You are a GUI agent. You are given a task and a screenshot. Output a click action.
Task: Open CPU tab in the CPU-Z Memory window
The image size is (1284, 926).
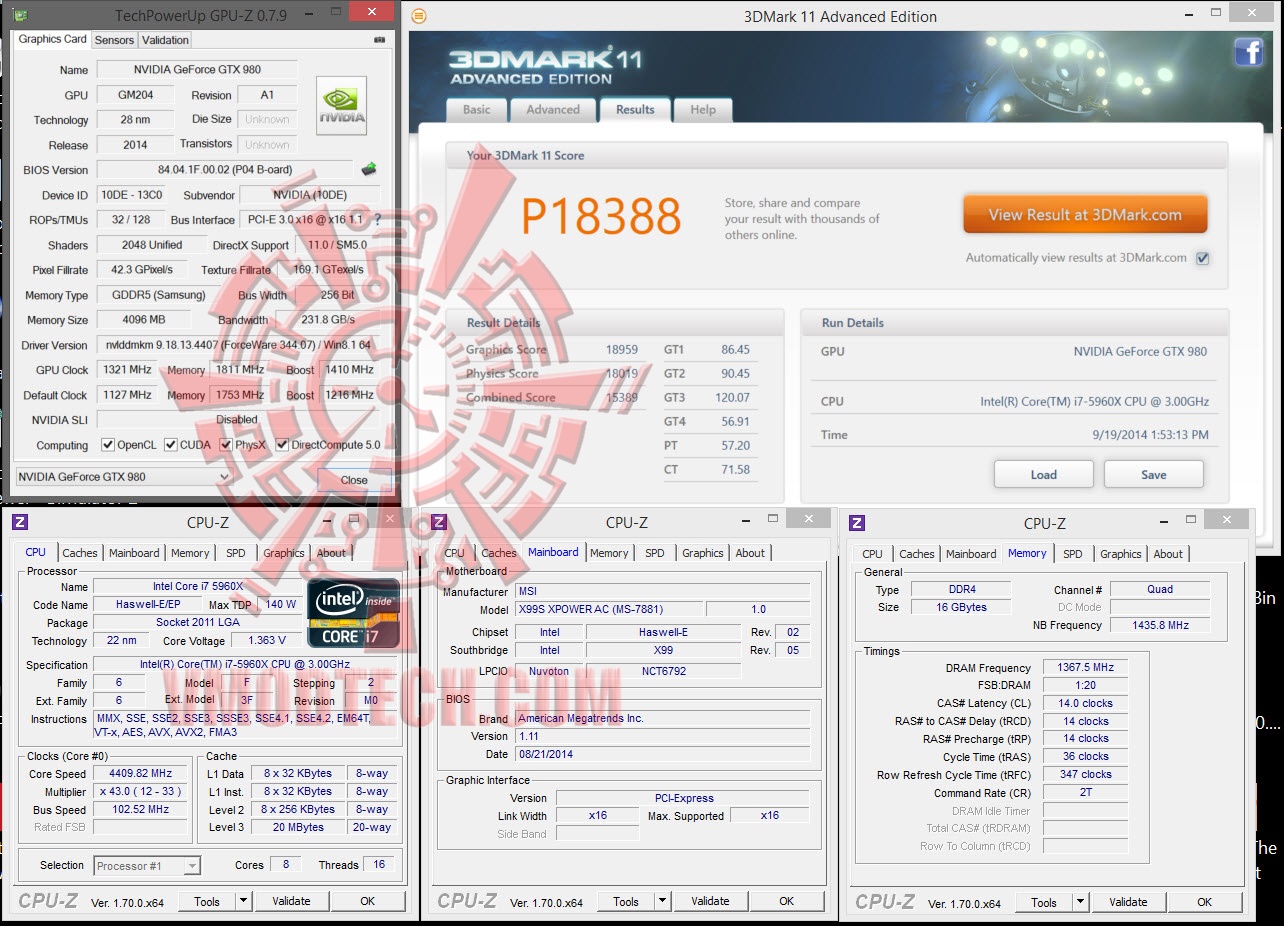[872, 553]
